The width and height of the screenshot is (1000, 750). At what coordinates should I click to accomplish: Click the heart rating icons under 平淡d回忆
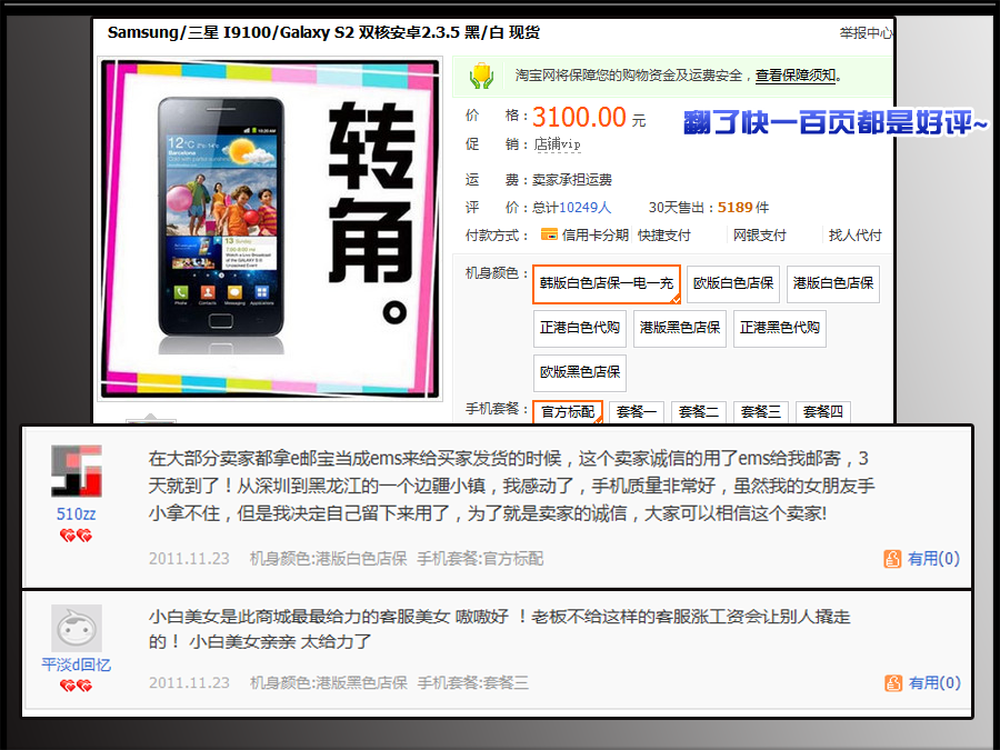76,686
